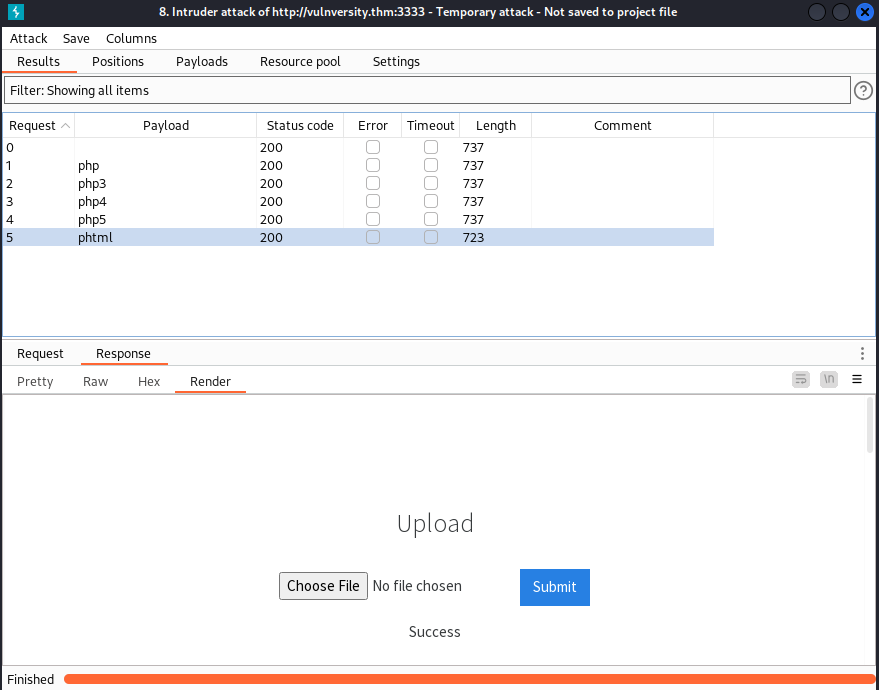Toggle the Error checkbox in the php5 row
This screenshot has height=690, width=879.
373,219
